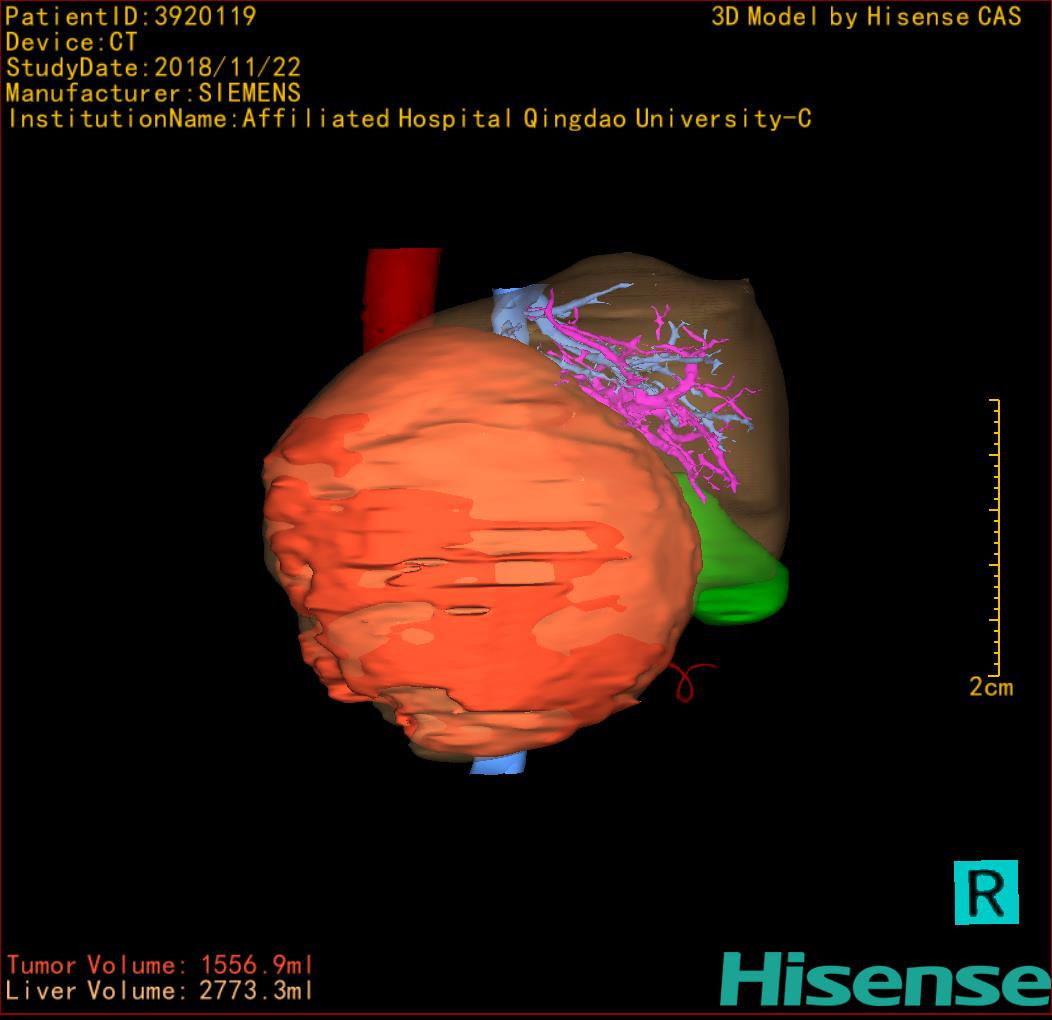Click the StudyDate 2018/11/22 text

[x=153, y=68]
